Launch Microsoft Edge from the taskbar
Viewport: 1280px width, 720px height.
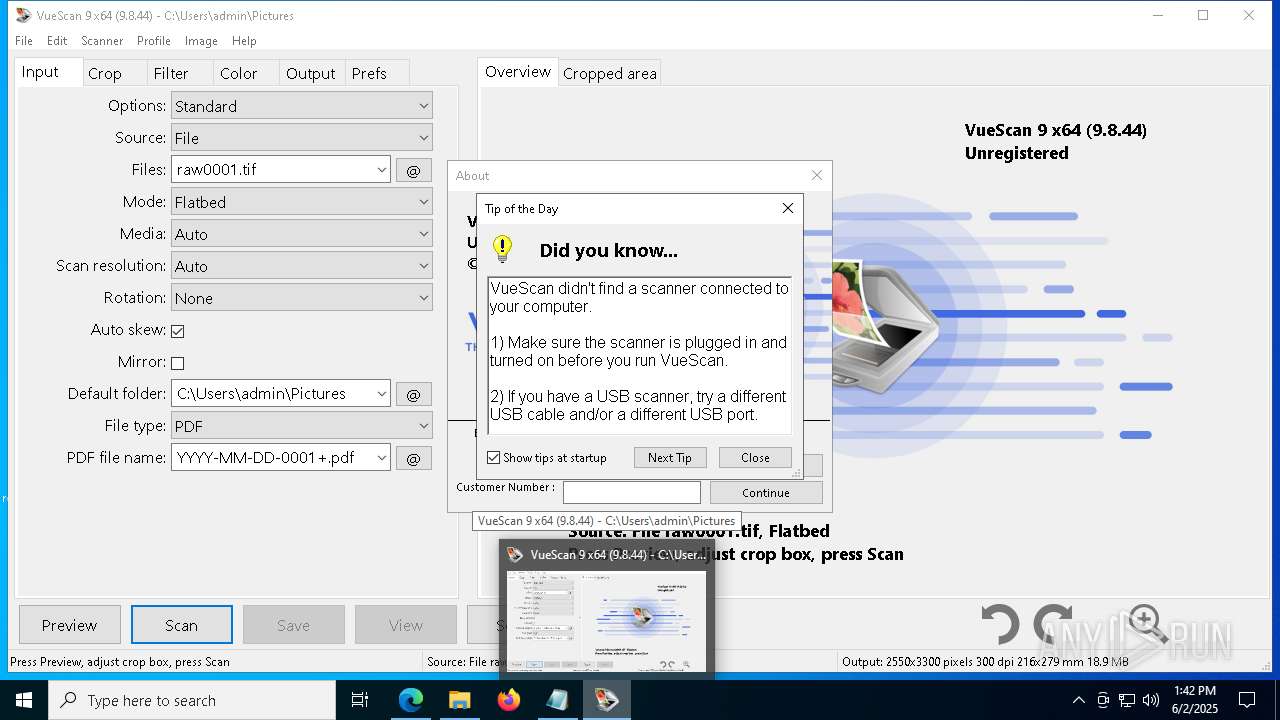pos(411,700)
